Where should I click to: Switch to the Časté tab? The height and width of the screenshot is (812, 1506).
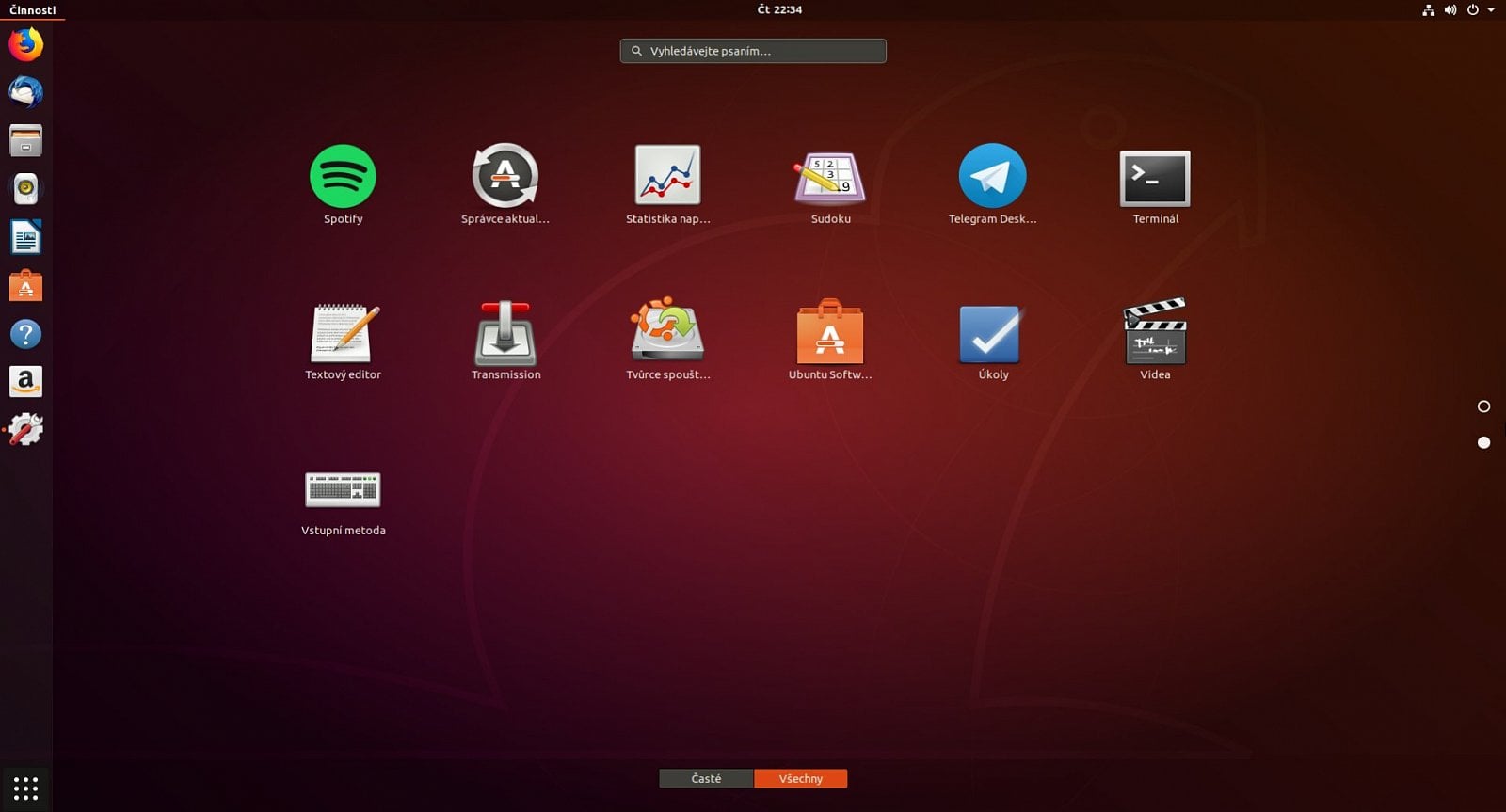pos(706,778)
